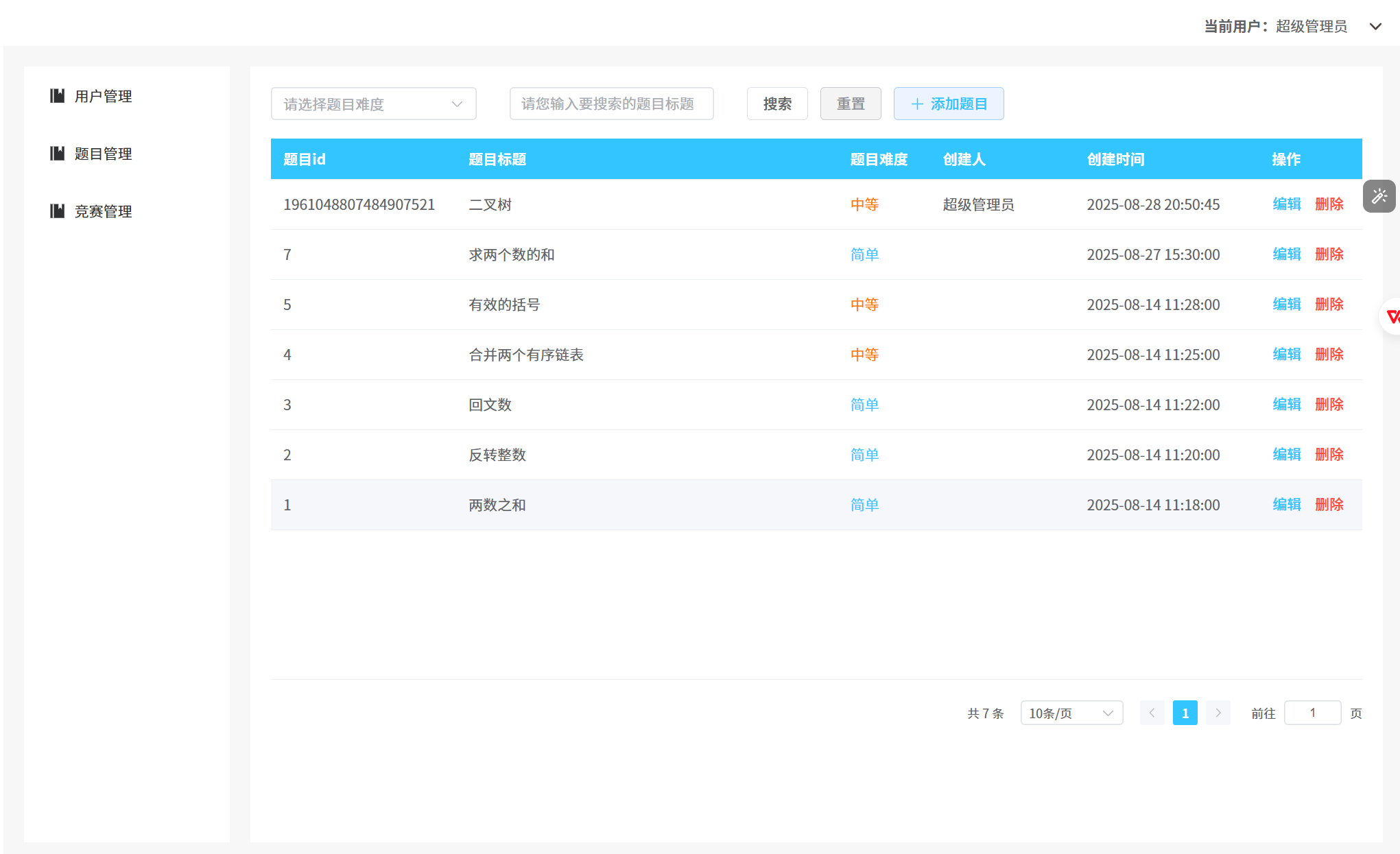Click the 前往 page number input

1312,713
